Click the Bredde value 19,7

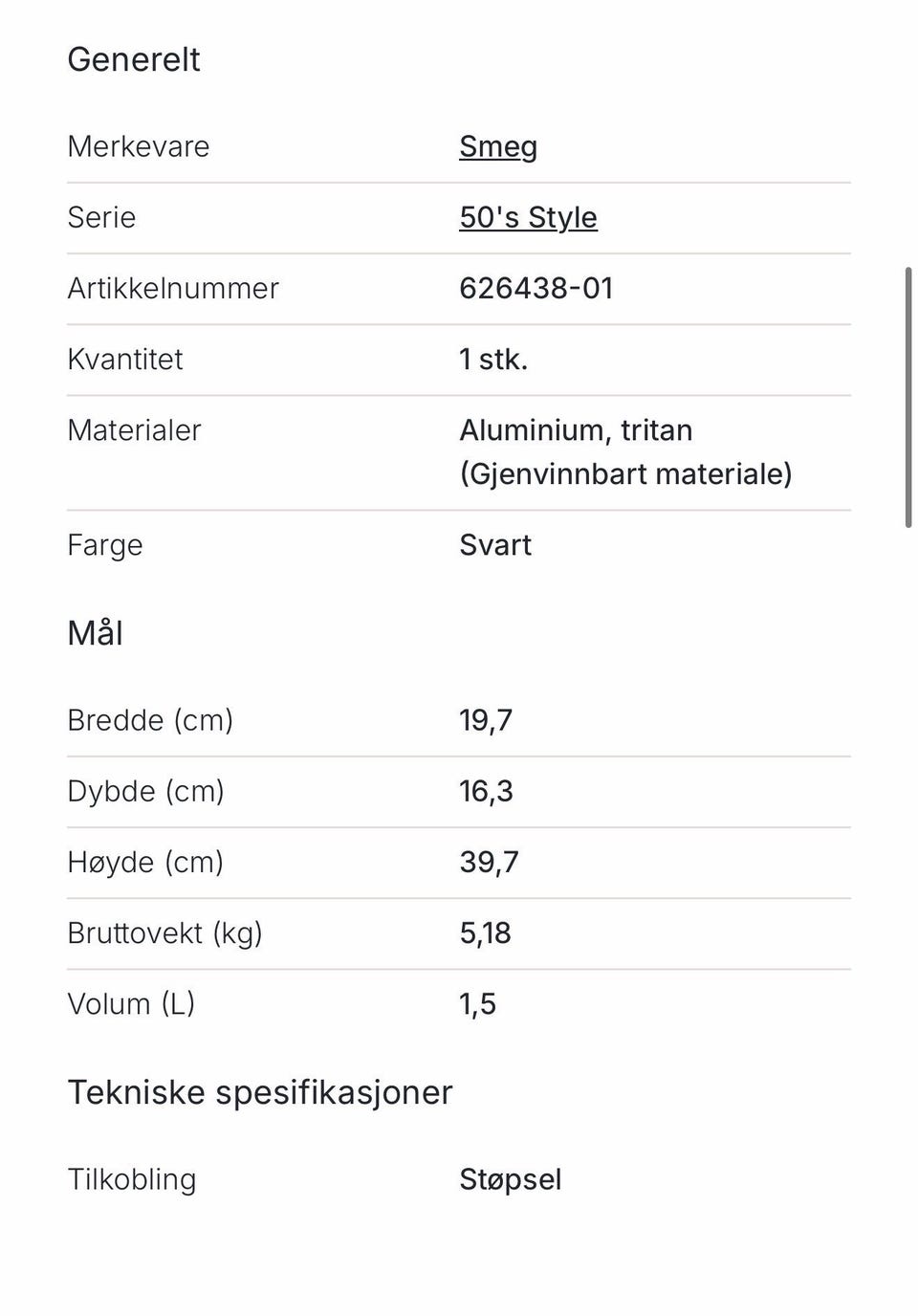(486, 720)
